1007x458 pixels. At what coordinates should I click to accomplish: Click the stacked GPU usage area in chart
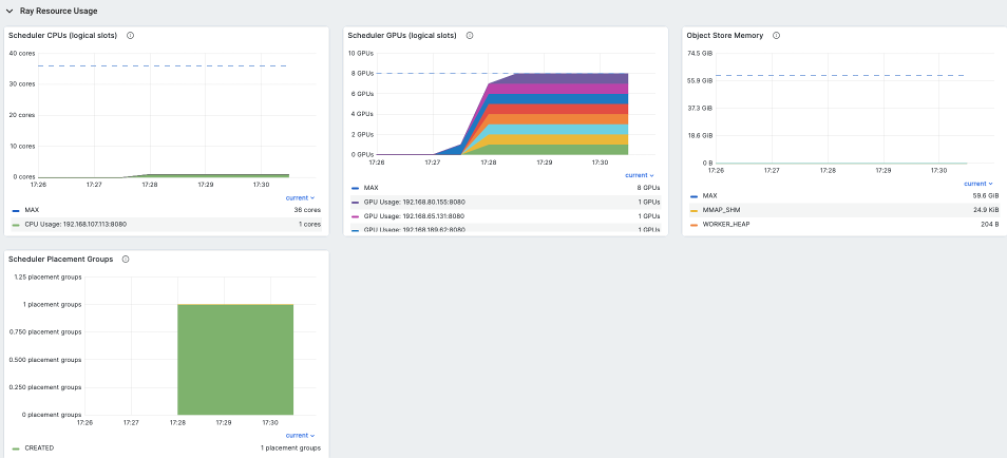point(559,114)
